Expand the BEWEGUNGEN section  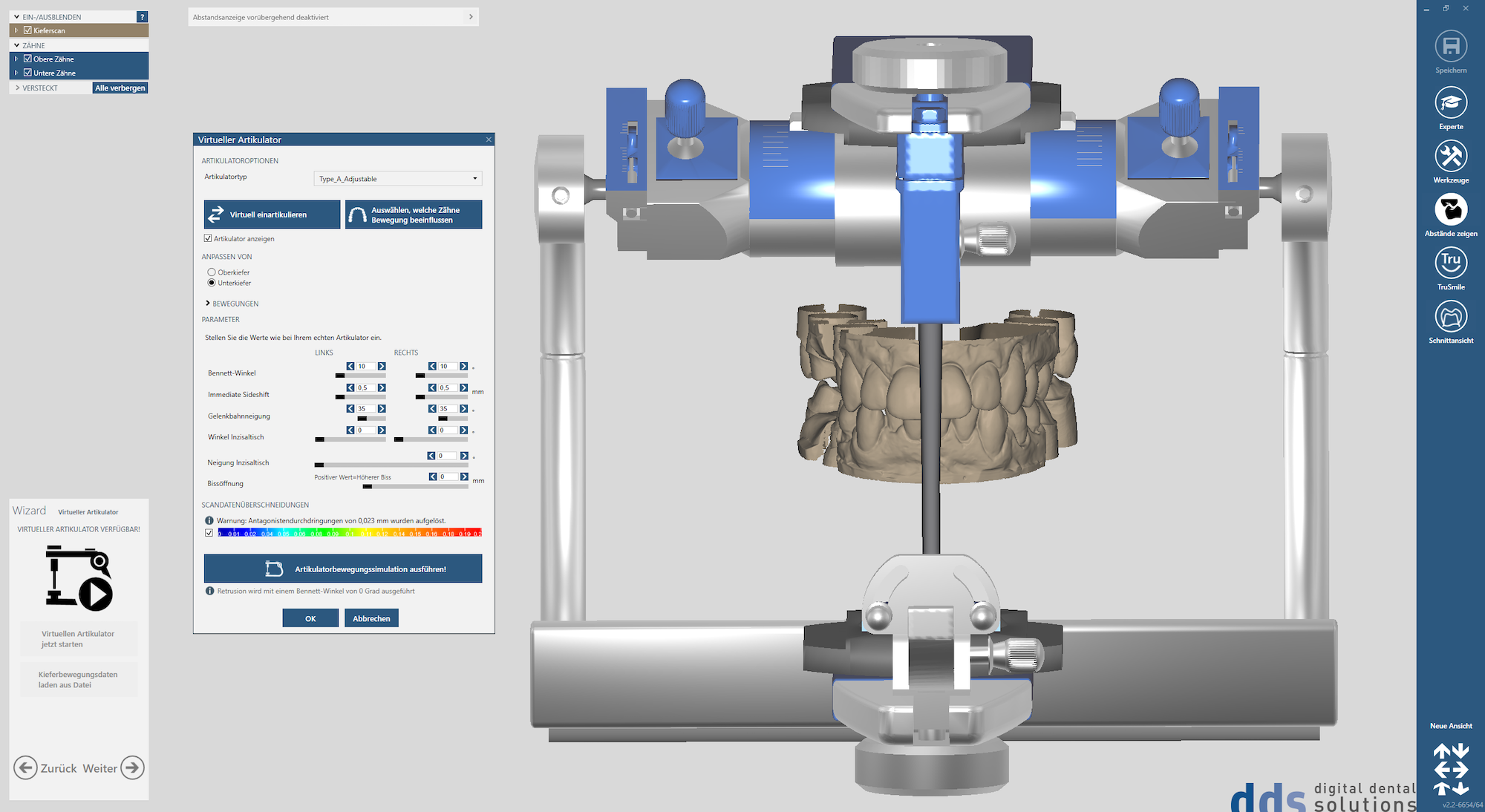coord(206,303)
